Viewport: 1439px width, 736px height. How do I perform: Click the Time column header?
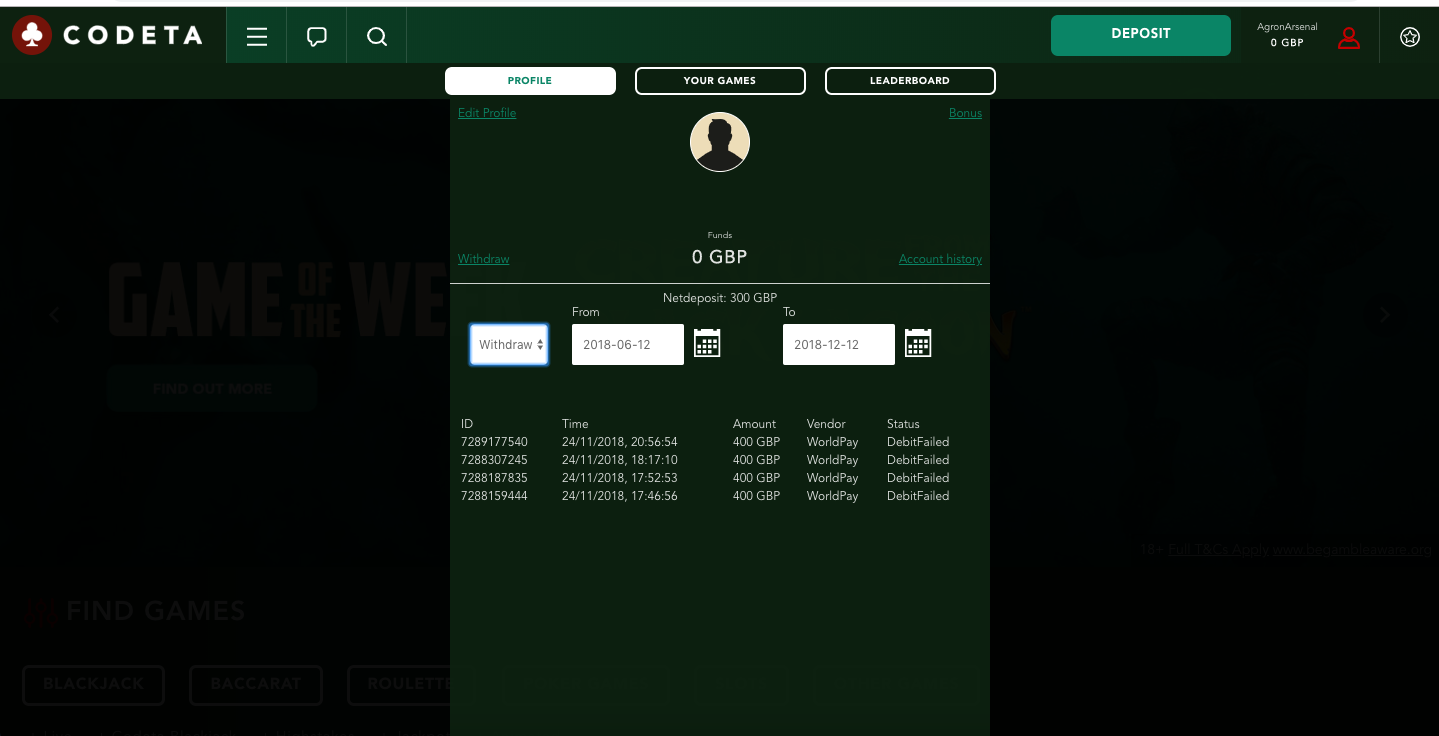tap(575, 424)
